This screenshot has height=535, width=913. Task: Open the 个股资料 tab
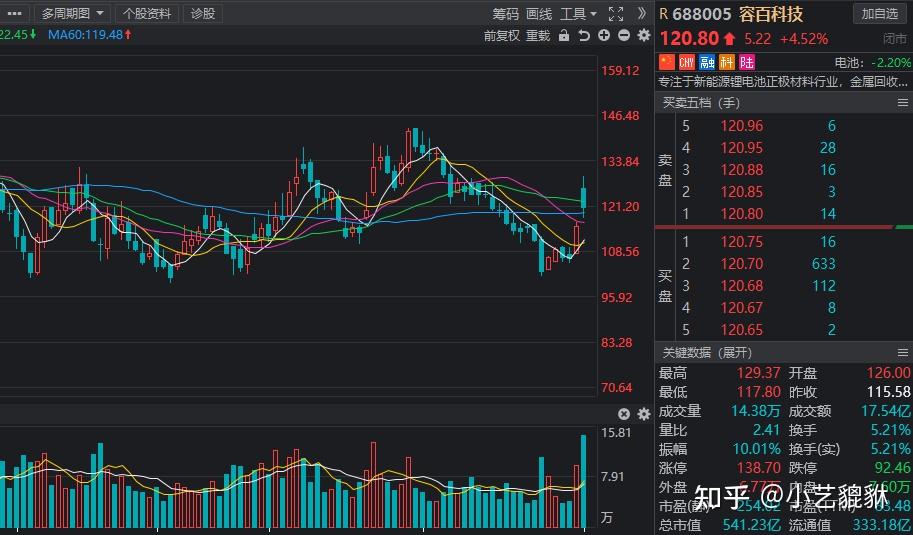147,13
